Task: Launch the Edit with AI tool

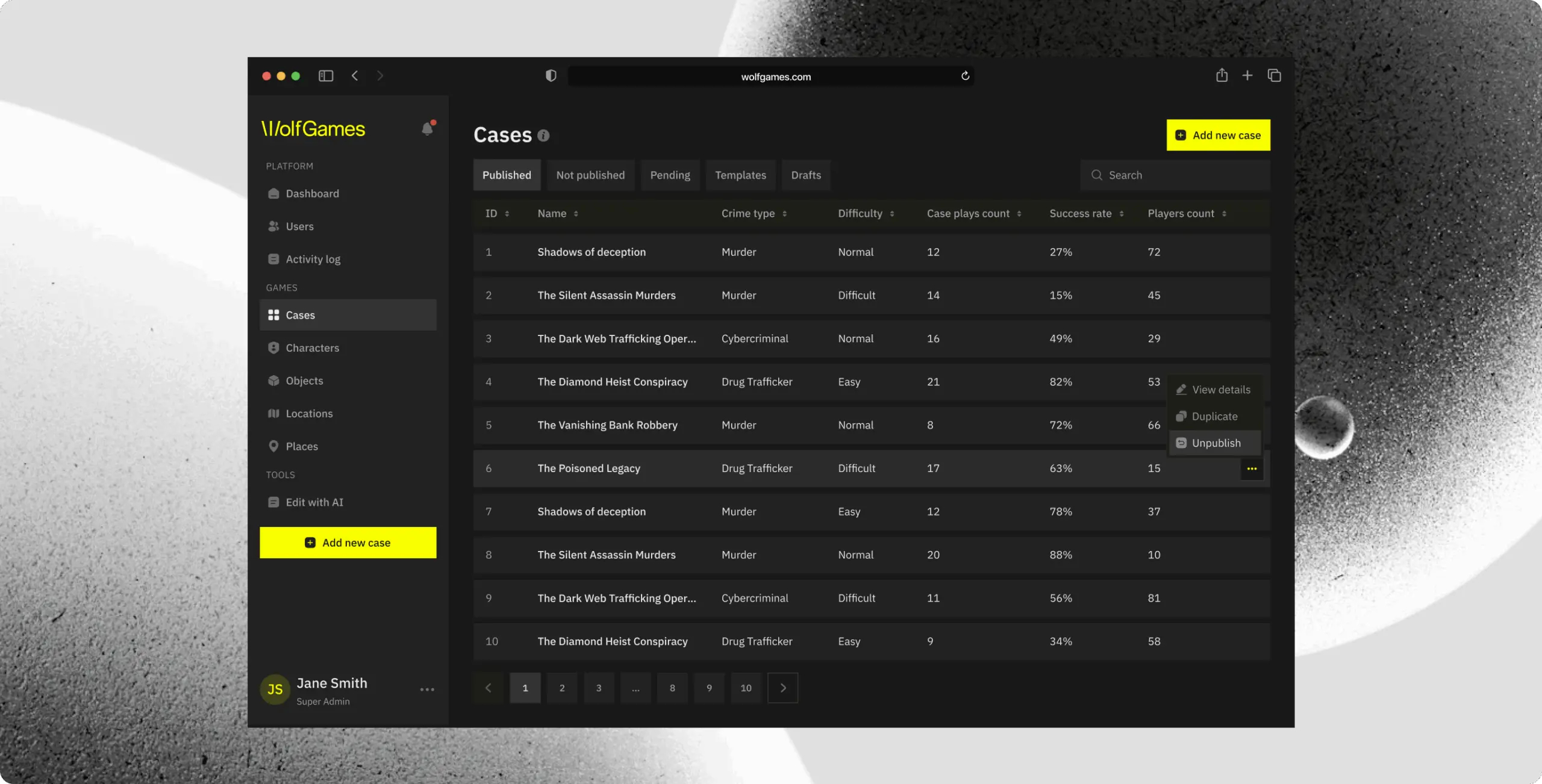Action: [314, 502]
